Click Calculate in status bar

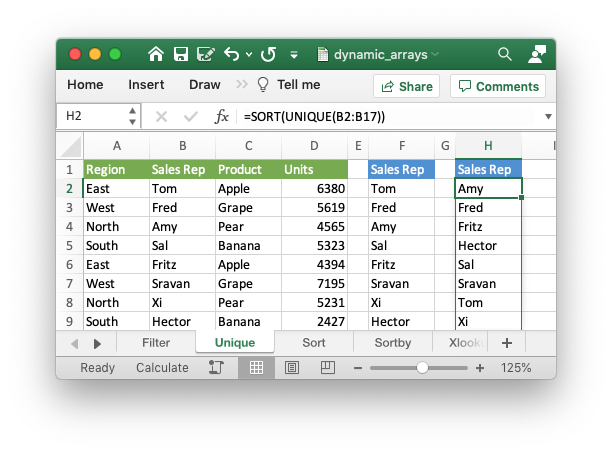(162, 368)
